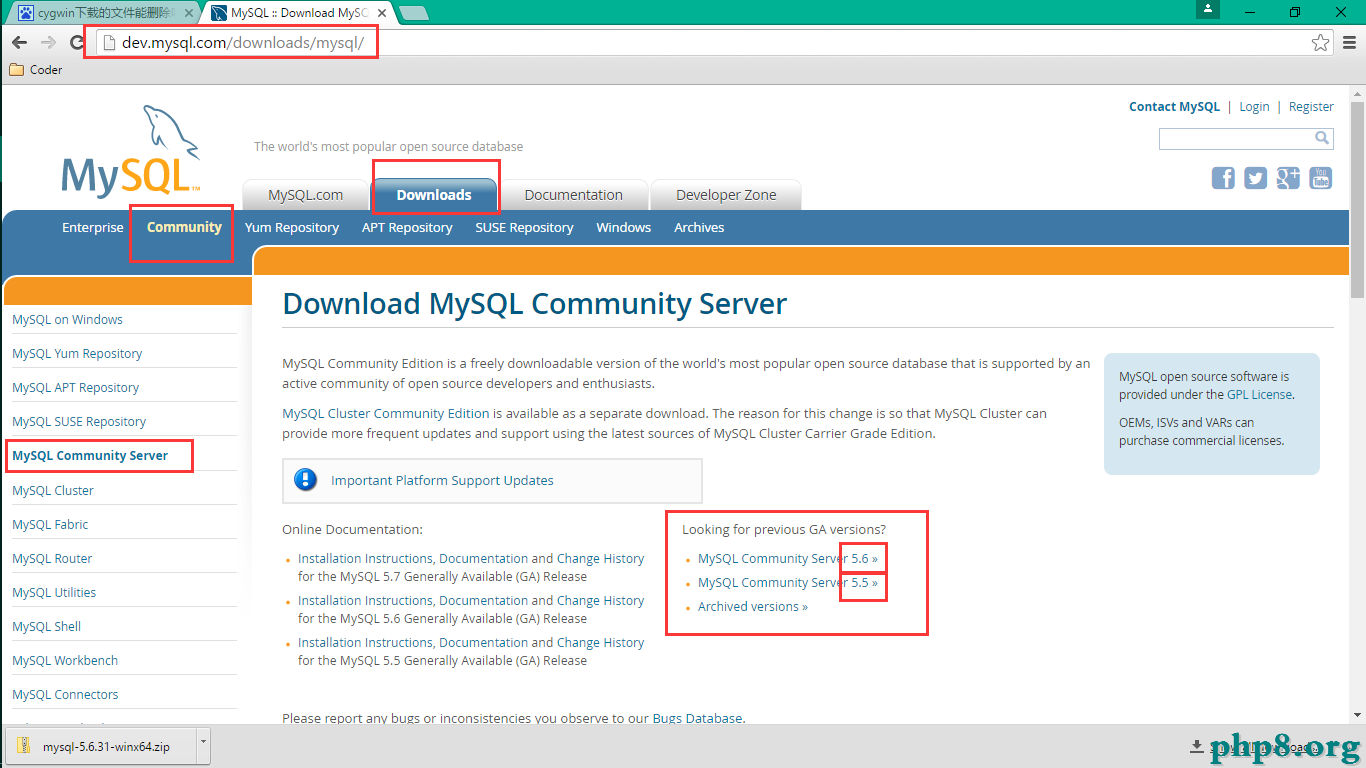Reload the page with refresh icon

(76, 42)
